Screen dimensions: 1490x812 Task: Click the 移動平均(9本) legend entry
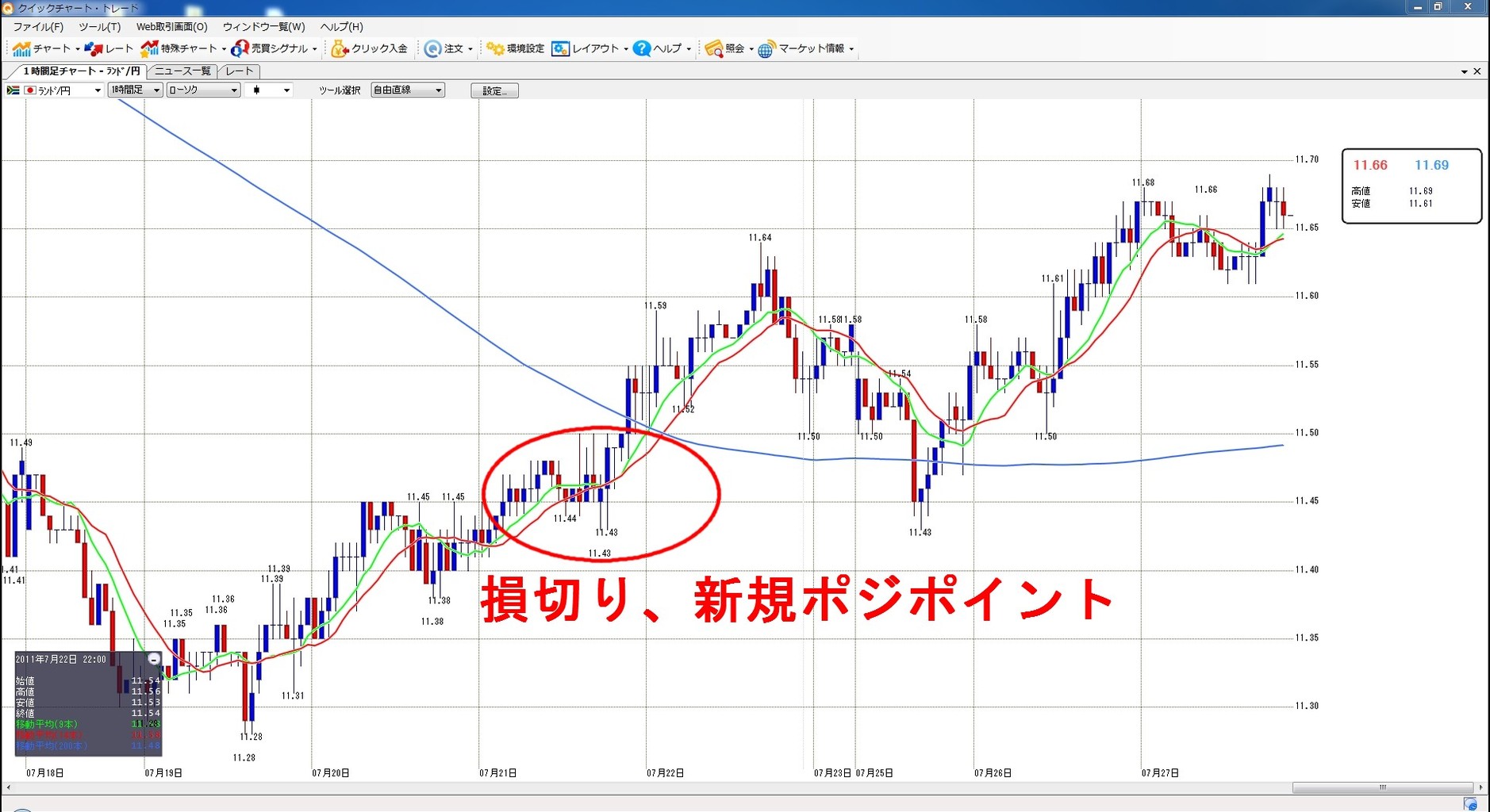pos(47,724)
